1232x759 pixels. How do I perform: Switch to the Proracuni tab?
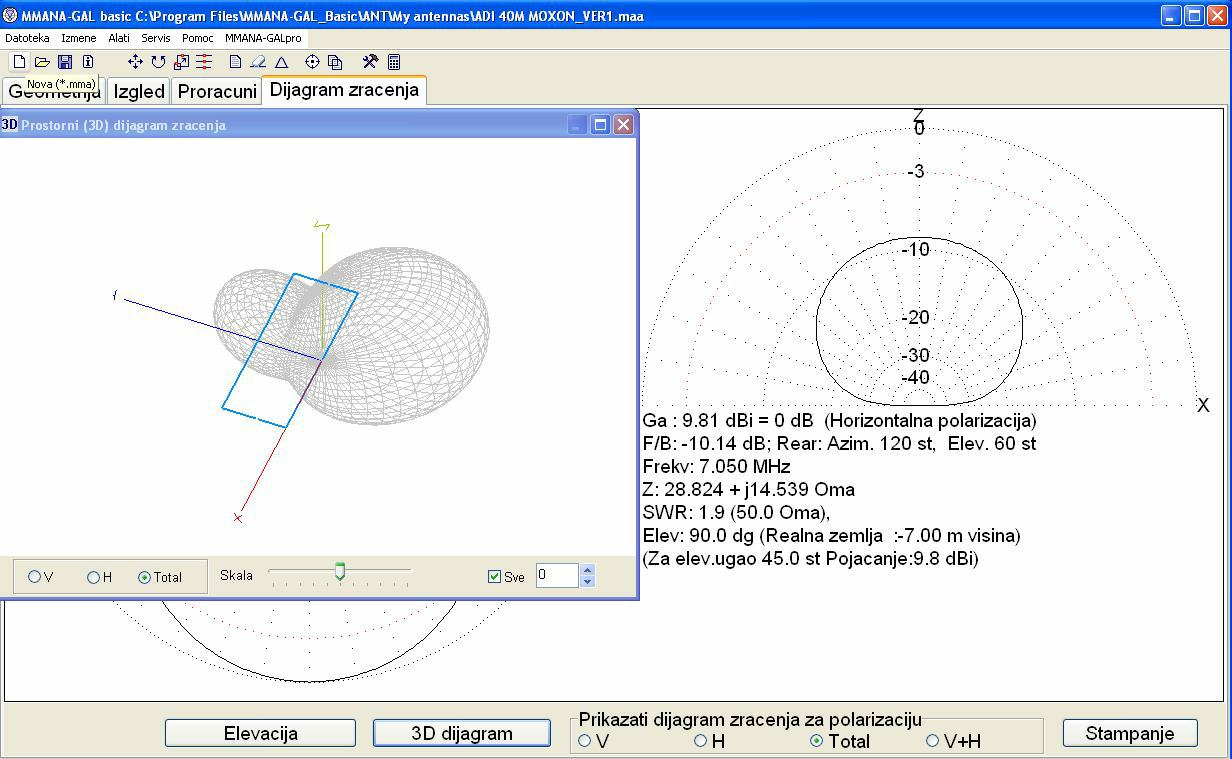point(217,91)
